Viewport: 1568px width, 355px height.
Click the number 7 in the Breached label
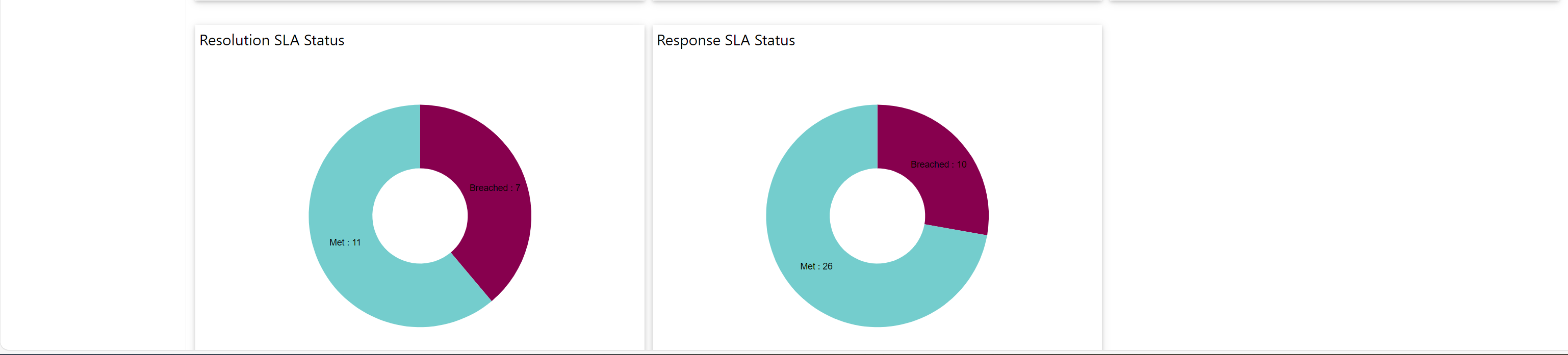coord(518,188)
